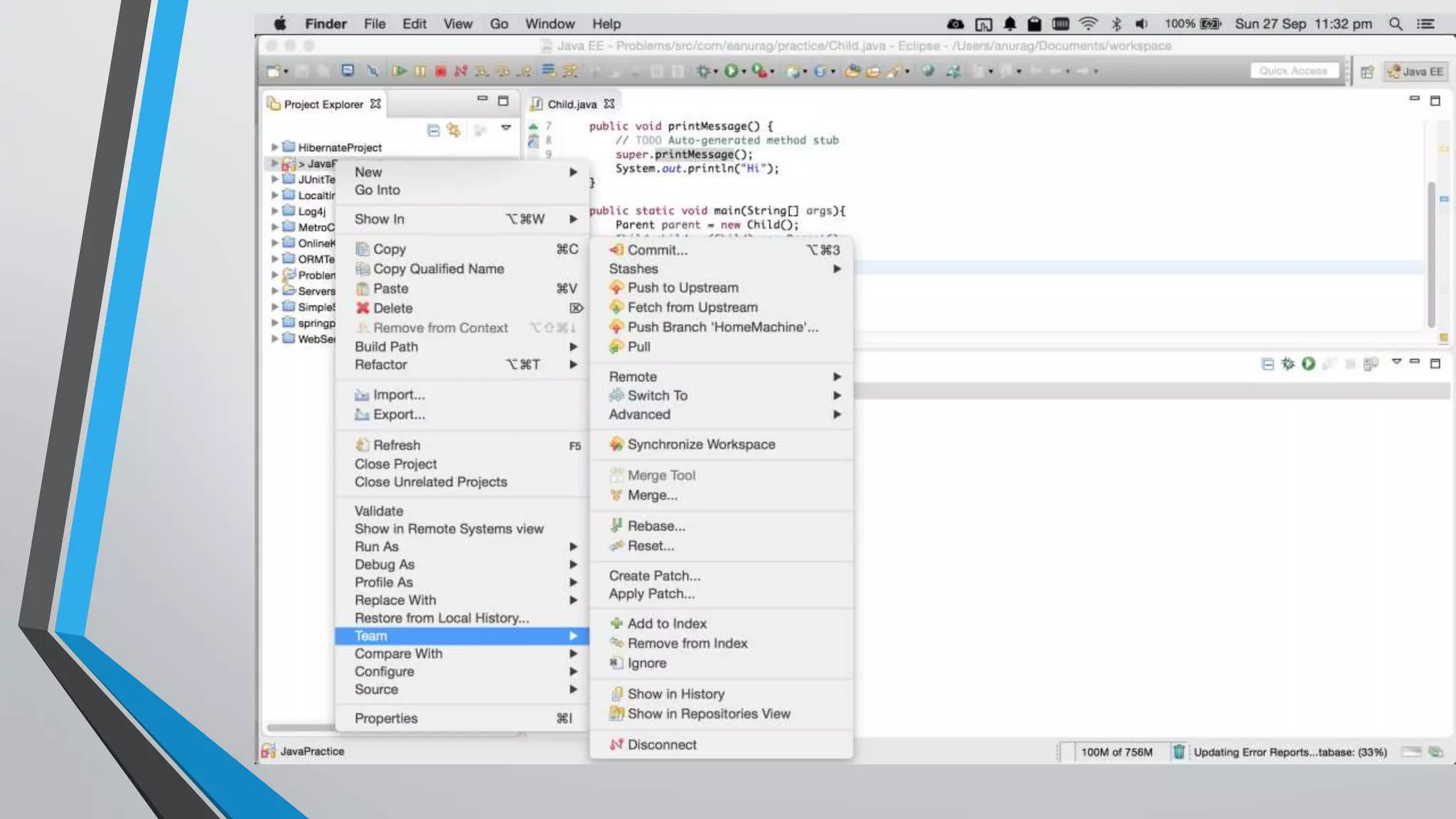Screen dimensions: 1456x819
Task: Select the Java EE perspective button
Action: click(x=1415, y=72)
